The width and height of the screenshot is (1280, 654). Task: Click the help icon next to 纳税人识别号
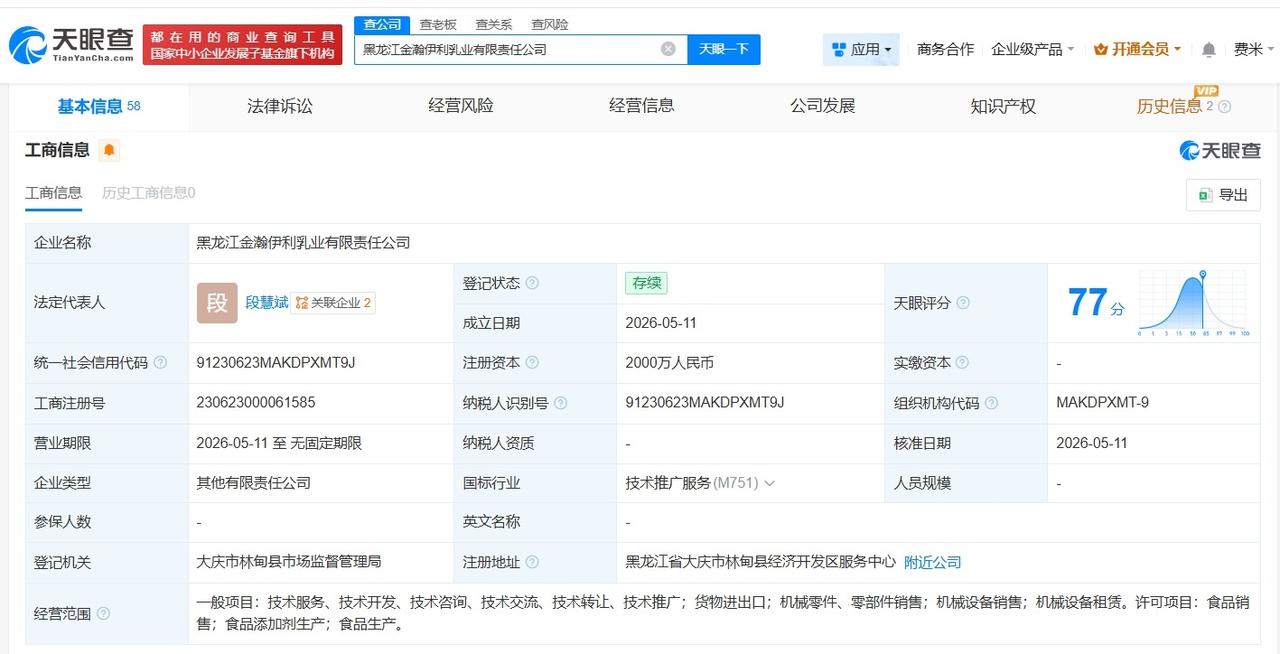pyautogui.click(x=560, y=403)
